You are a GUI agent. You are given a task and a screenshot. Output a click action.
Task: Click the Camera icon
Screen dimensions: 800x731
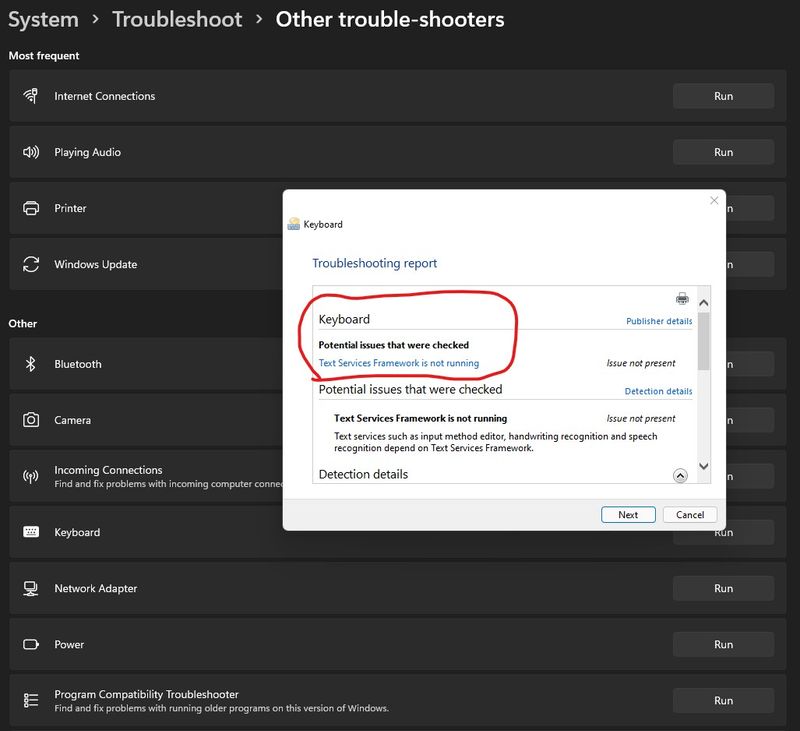coord(31,420)
